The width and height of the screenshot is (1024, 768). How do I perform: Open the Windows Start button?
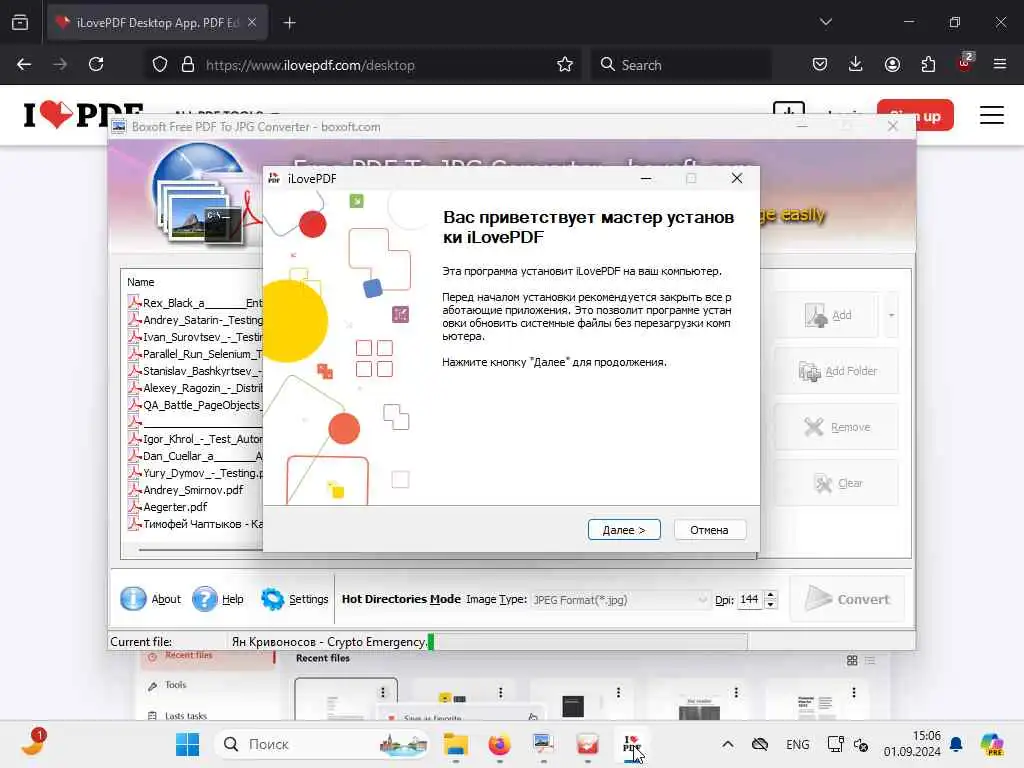pyautogui.click(x=187, y=744)
